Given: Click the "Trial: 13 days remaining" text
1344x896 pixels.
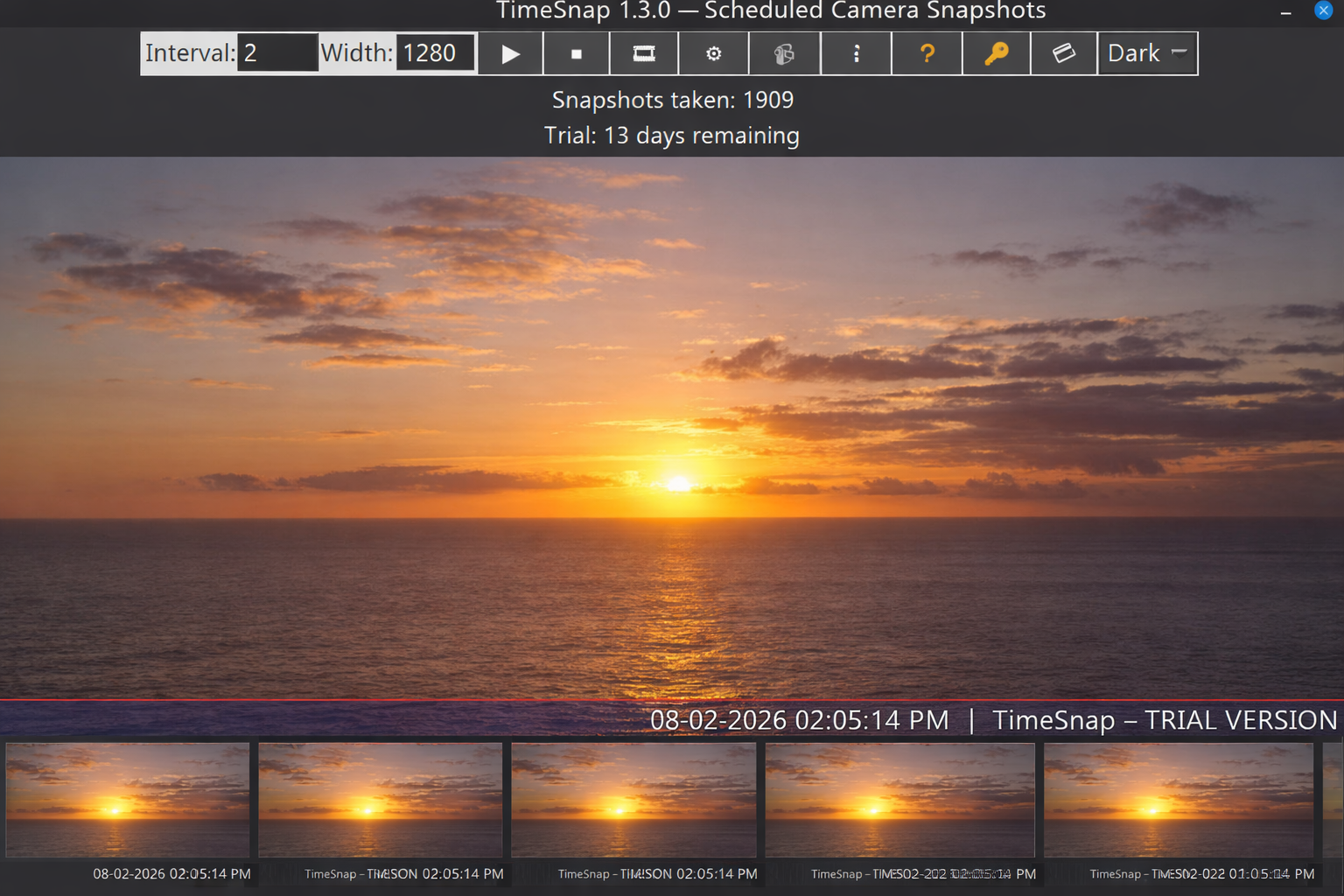Looking at the screenshot, I should (672, 136).
